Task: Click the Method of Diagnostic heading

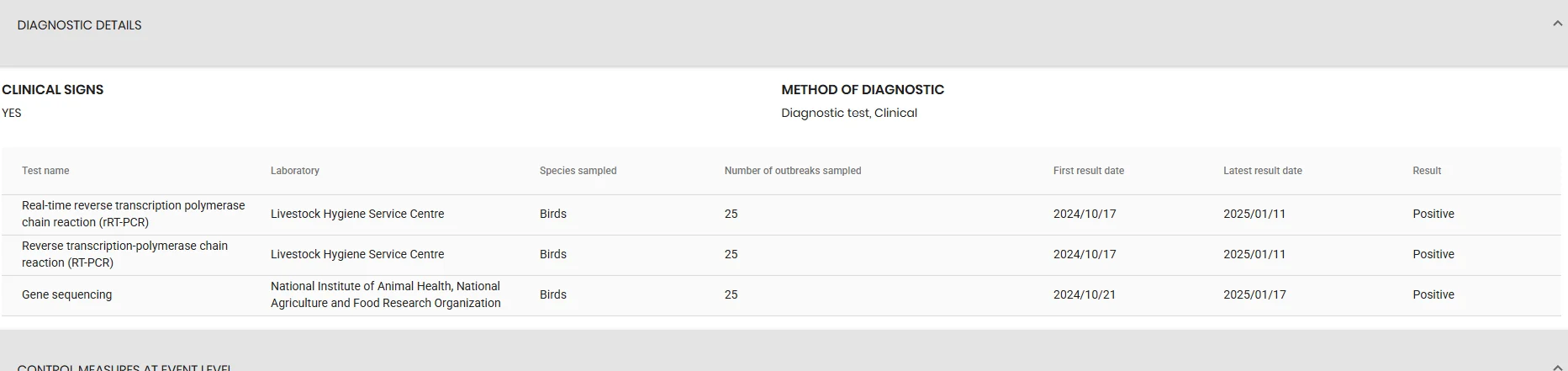Action: [x=863, y=89]
